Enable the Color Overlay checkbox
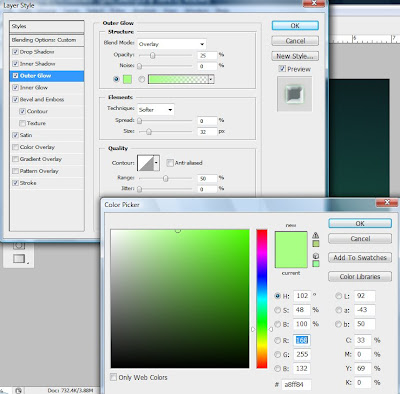The image size is (400, 394). click(x=15, y=147)
